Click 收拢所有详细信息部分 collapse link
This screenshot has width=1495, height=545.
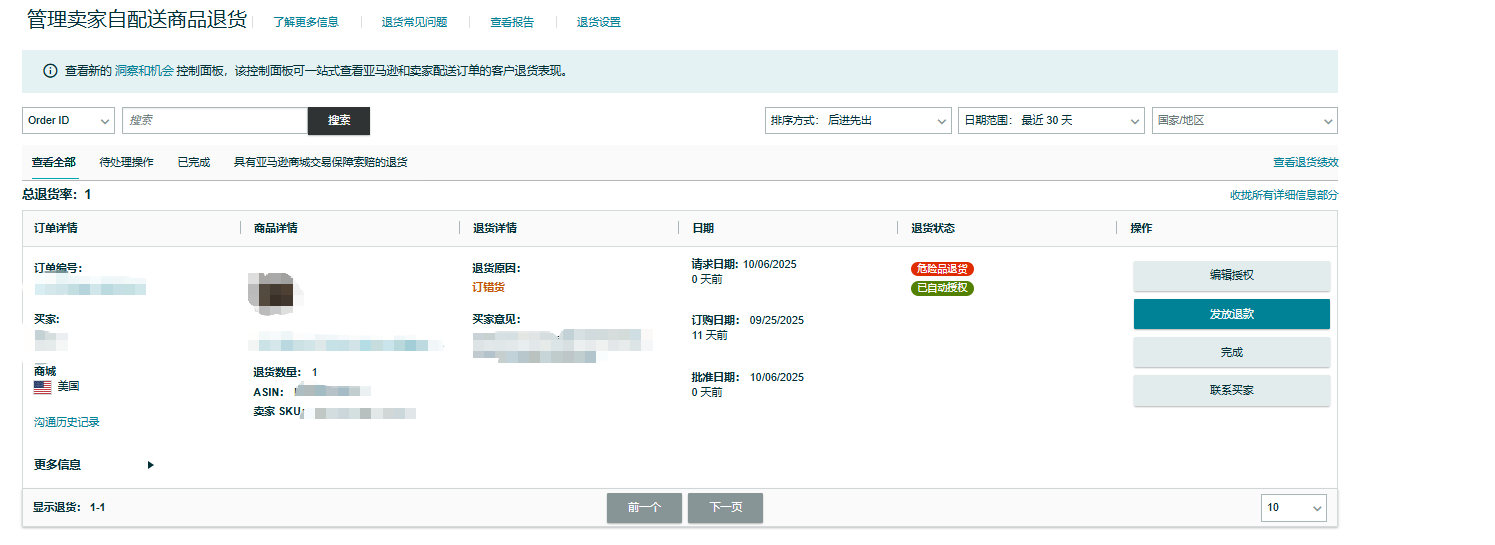tap(1283, 196)
